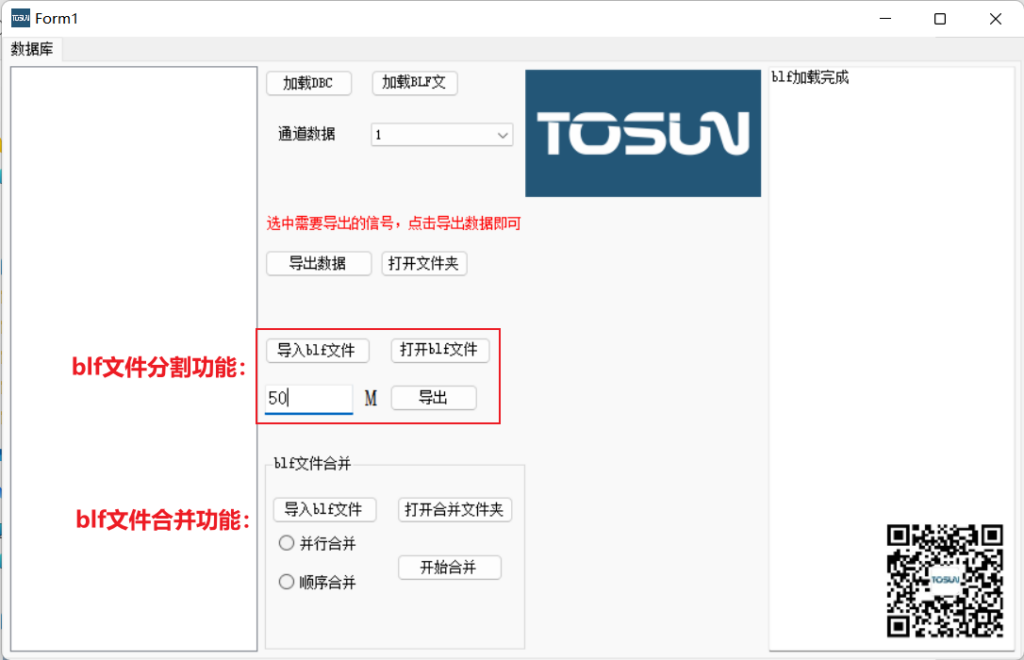Screen dimensions: 1024x660
Task: Click 导入blf文件 in the blf文件合并 group
Action: click(324, 510)
